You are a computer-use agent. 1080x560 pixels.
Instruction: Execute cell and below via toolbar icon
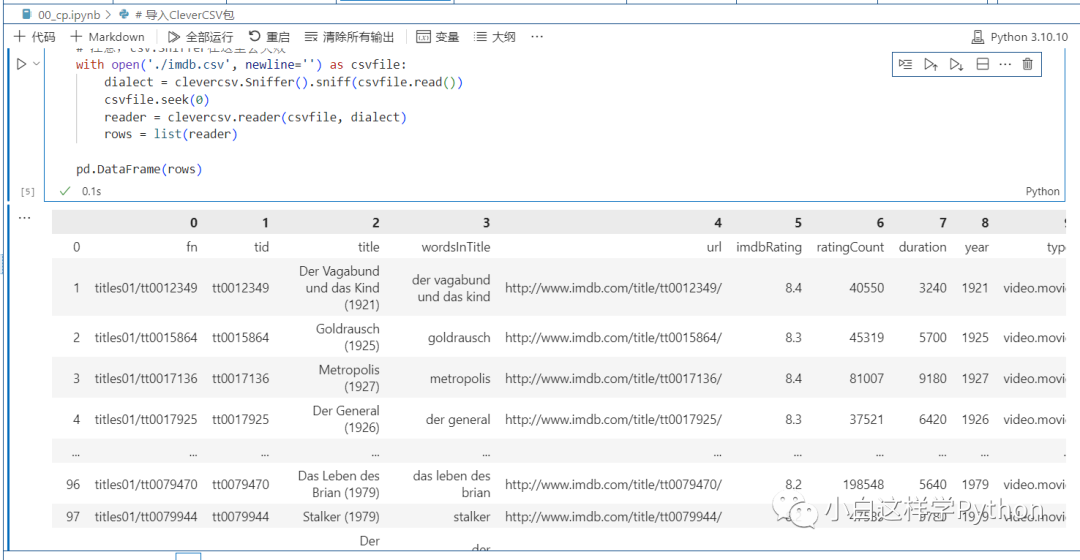pos(955,65)
